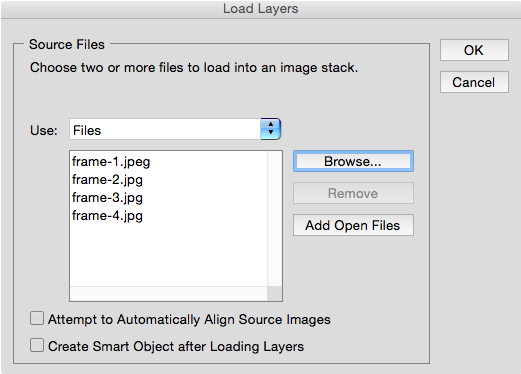Click the disabled Remove button
Image resolution: width=521 pixels, height=374 pixels.
click(353, 193)
